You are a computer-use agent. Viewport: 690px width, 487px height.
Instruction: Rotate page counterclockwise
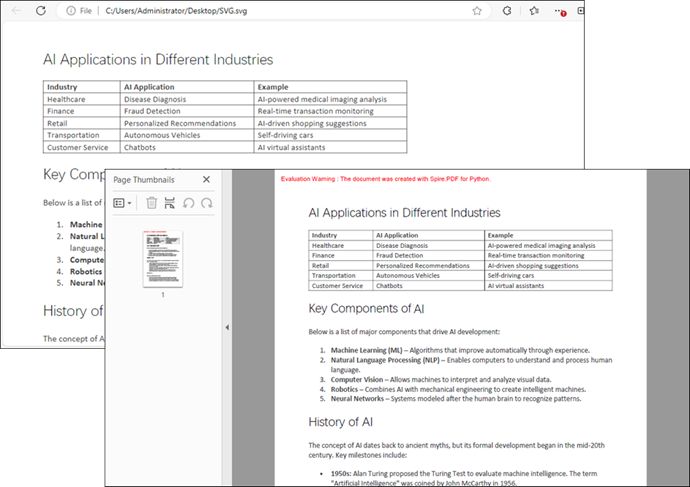click(188, 203)
